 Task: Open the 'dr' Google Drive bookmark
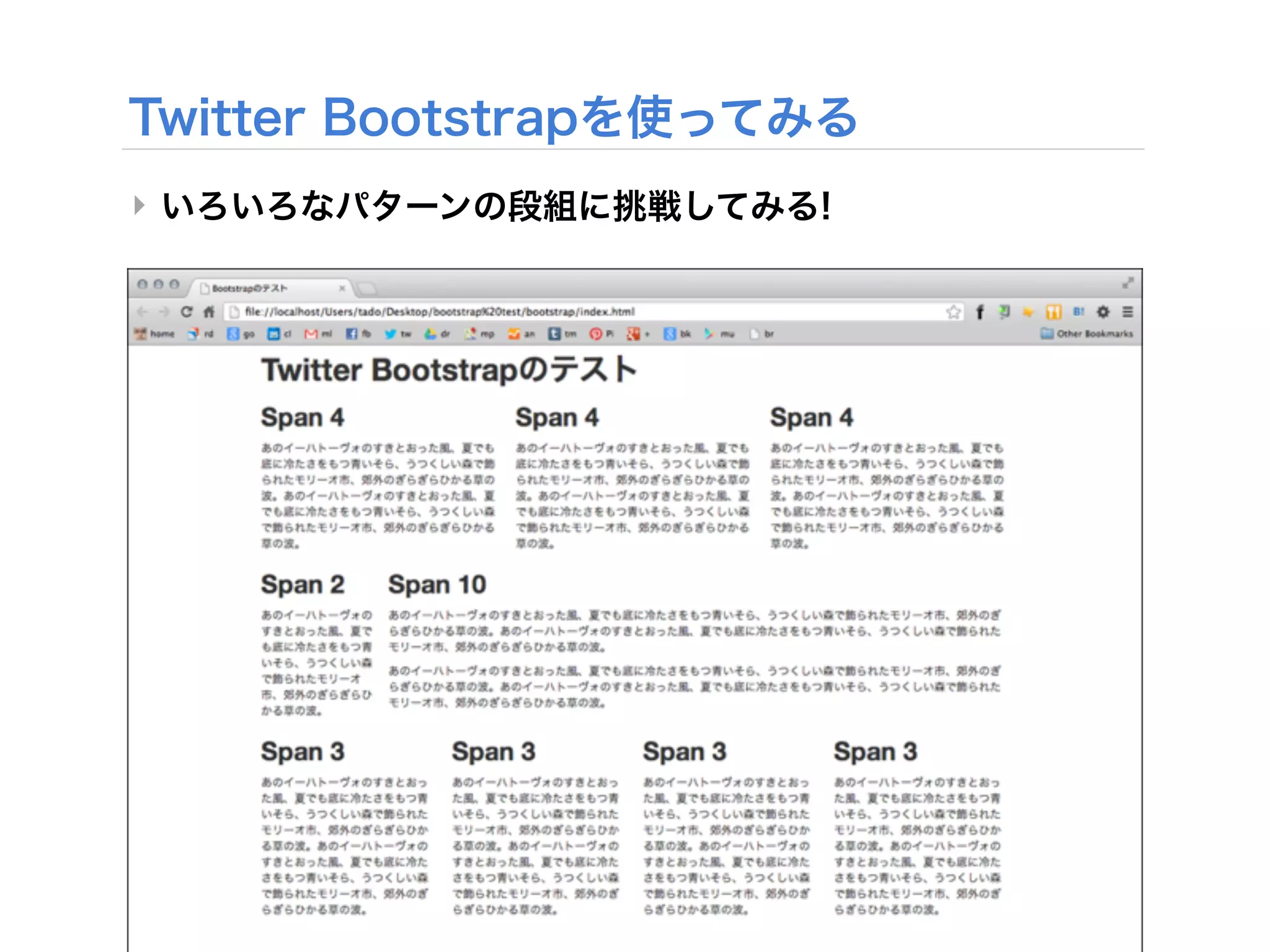[x=437, y=334]
